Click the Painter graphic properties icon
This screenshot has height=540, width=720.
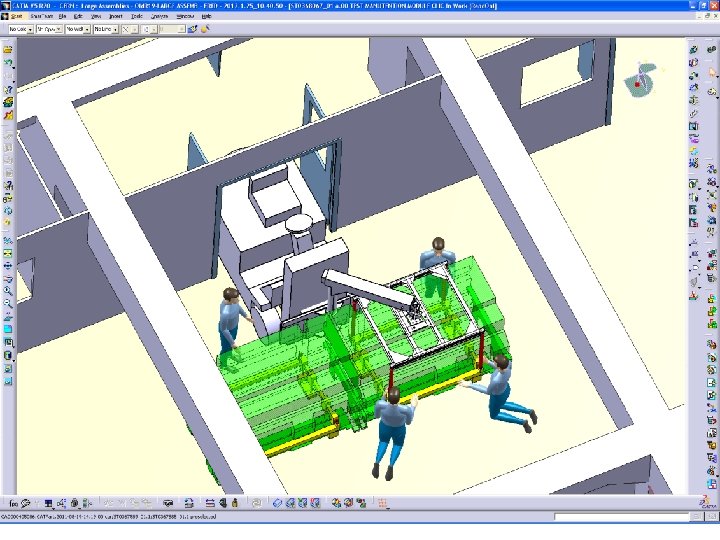[x=192, y=29]
